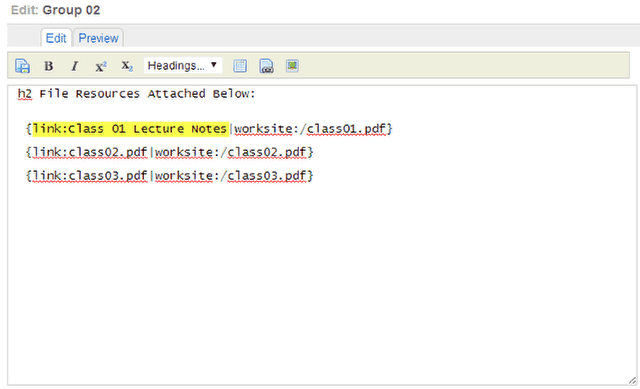Image resolution: width=640 pixels, height=389 pixels.
Task: Insert an image using the picture icon
Action: tap(292, 65)
